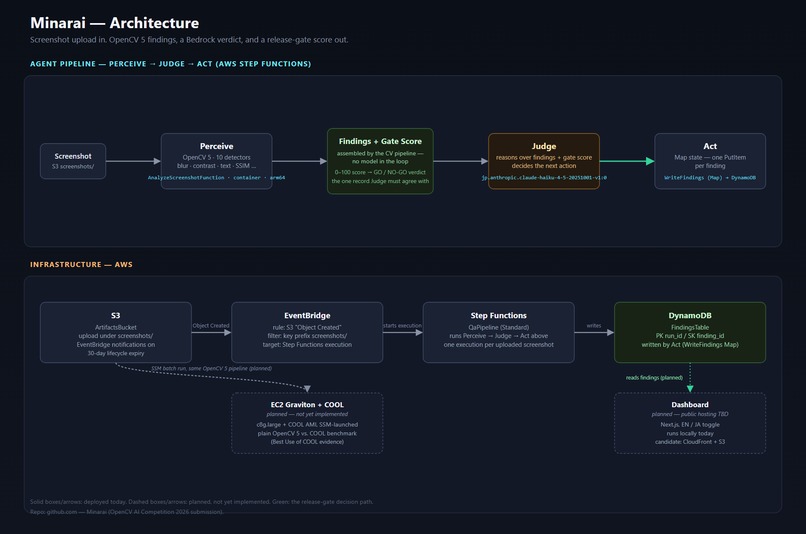The height and width of the screenshot is (534, 806).
Task: Click "runs Perceive → Judge → Act above" line
Action: 499,336
